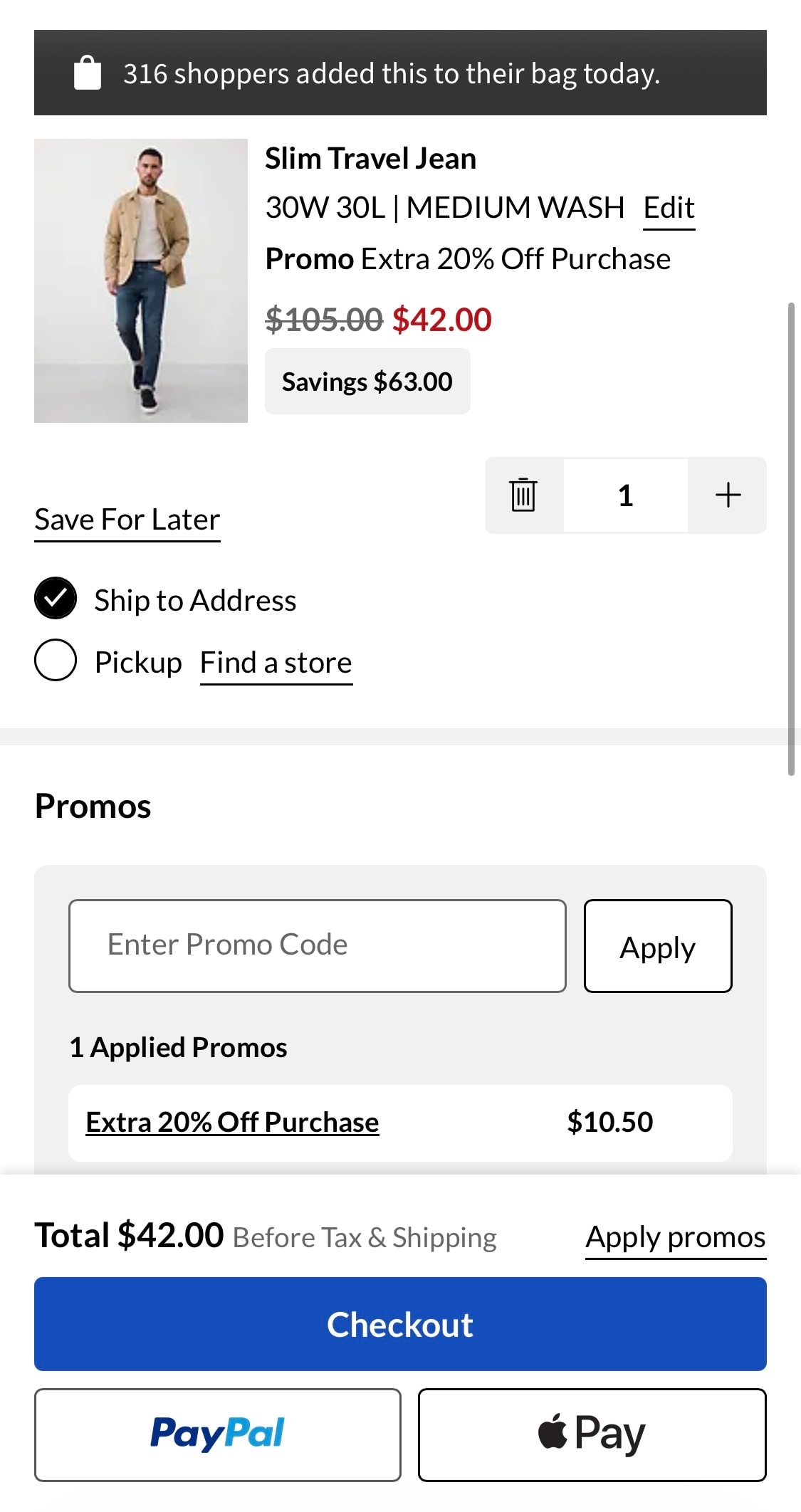Pay with the PayPal button
The height and width of the screenshot is (1512, 801).
tap(217, 1434)
